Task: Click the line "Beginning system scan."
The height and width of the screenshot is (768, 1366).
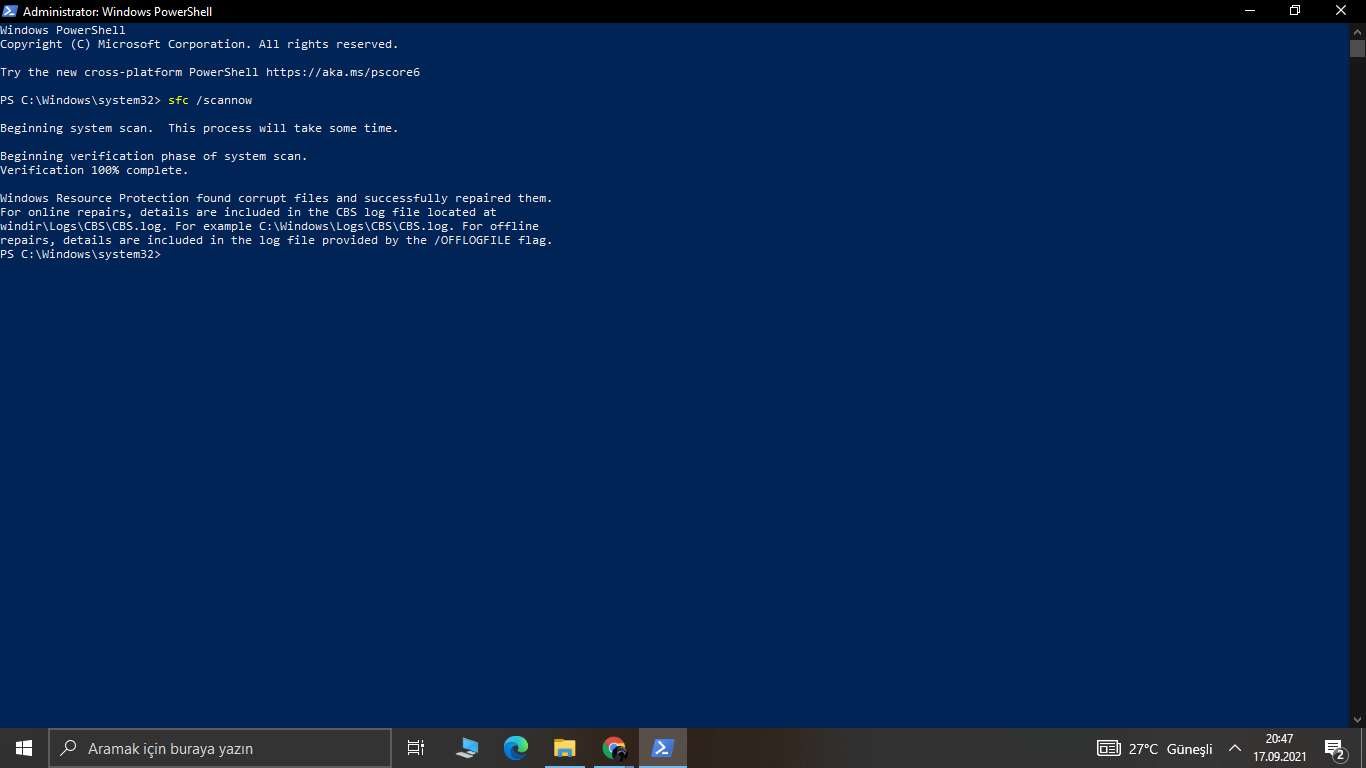Action: point(77,128)
